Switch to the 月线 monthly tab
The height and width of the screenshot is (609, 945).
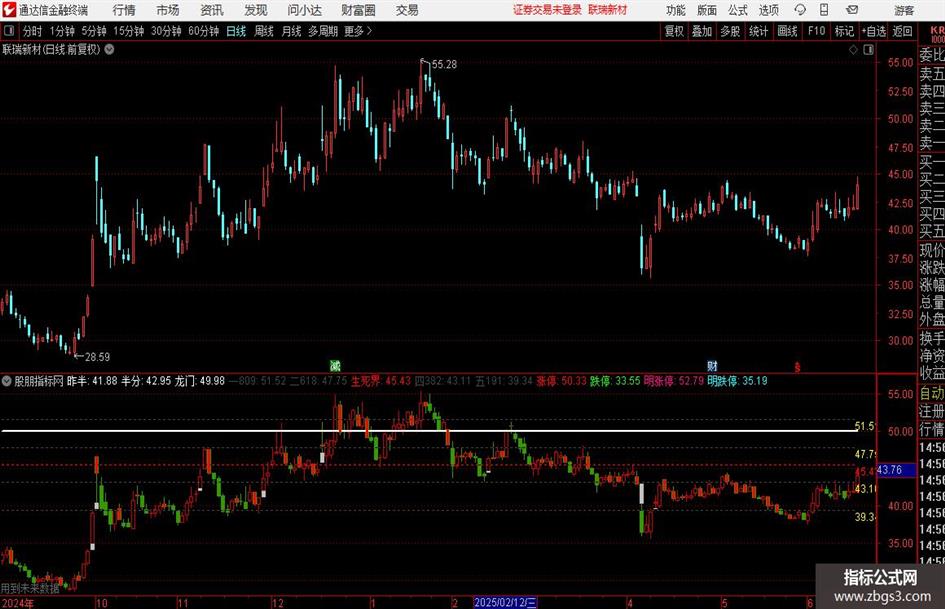[x=292, y=31]
